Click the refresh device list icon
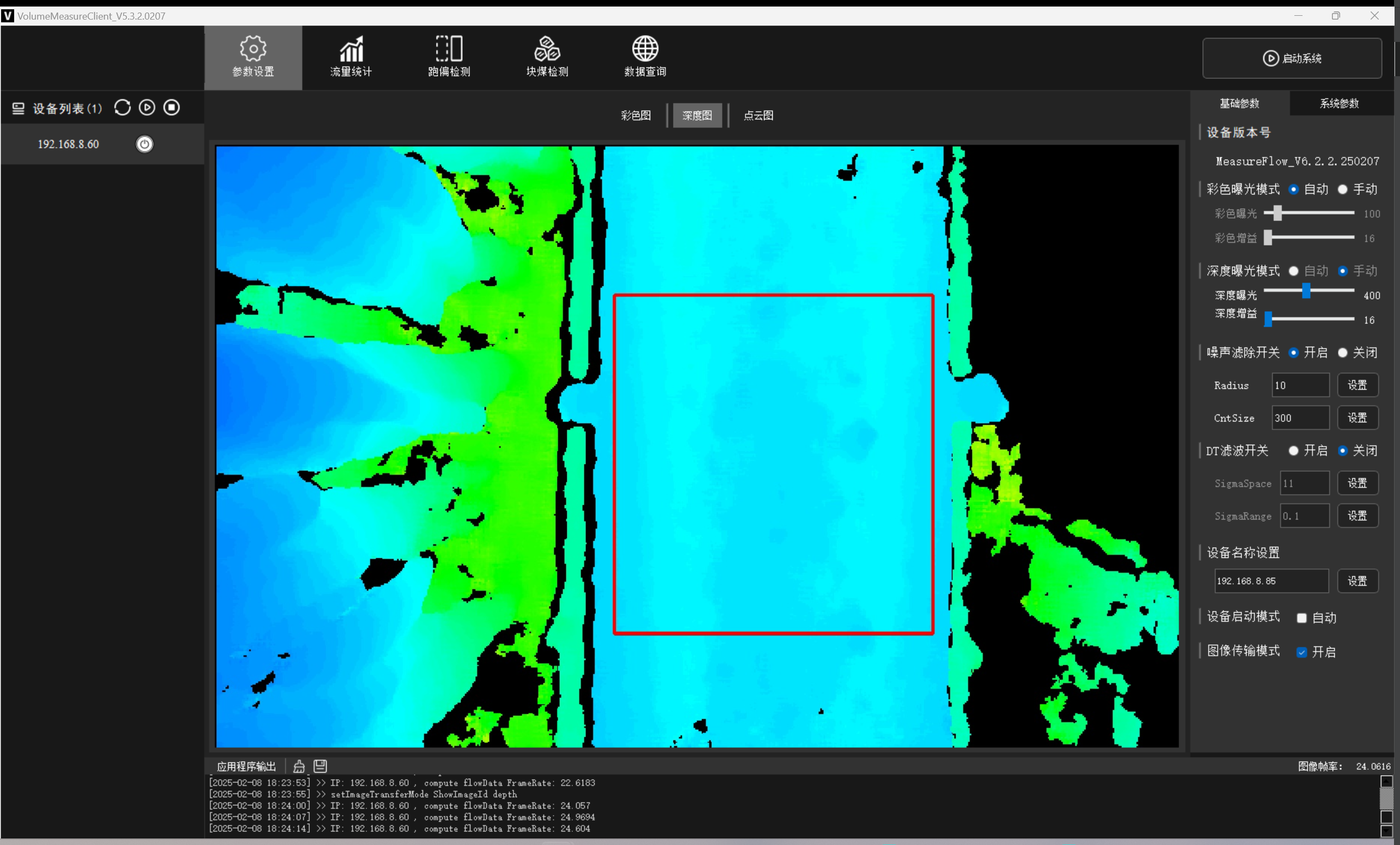 pyautogui.click(x=122, y=107)
